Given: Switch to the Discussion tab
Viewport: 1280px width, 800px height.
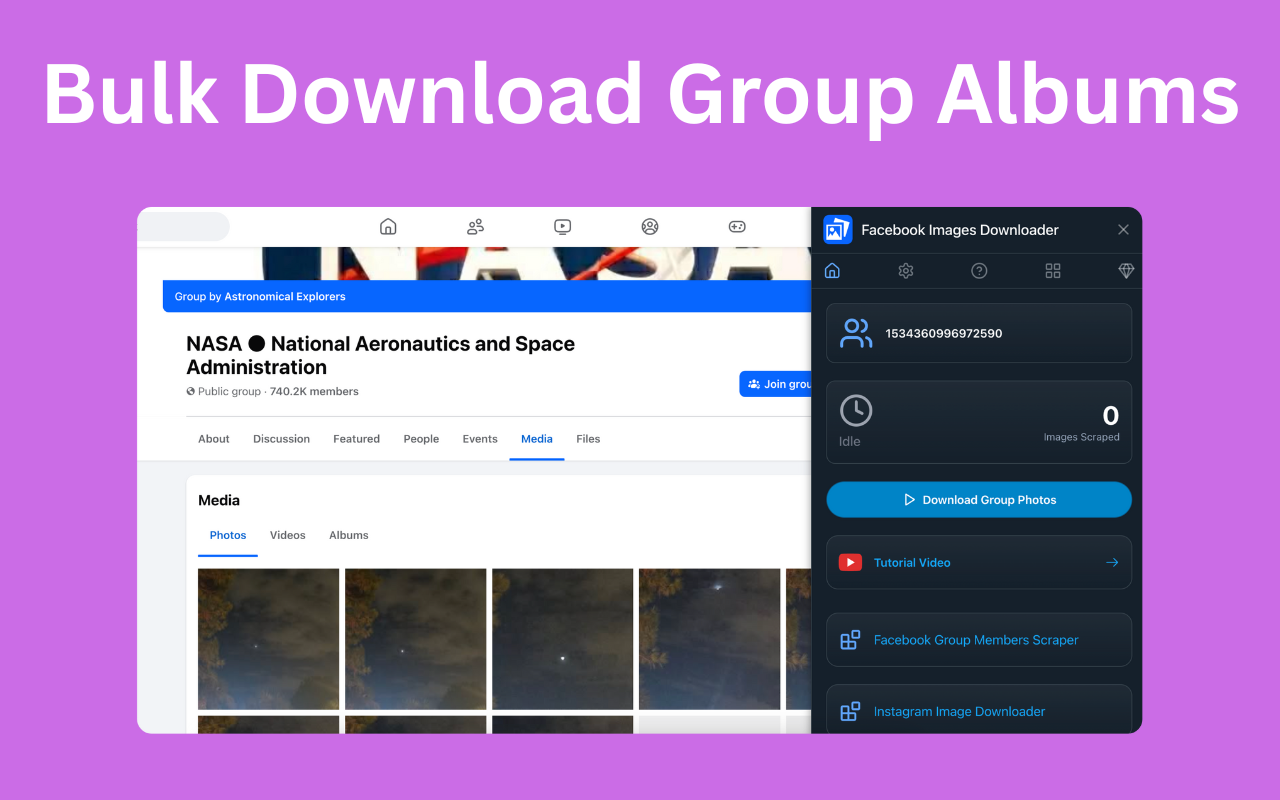Looking at the screenshot, I should [x=281, y=439].
